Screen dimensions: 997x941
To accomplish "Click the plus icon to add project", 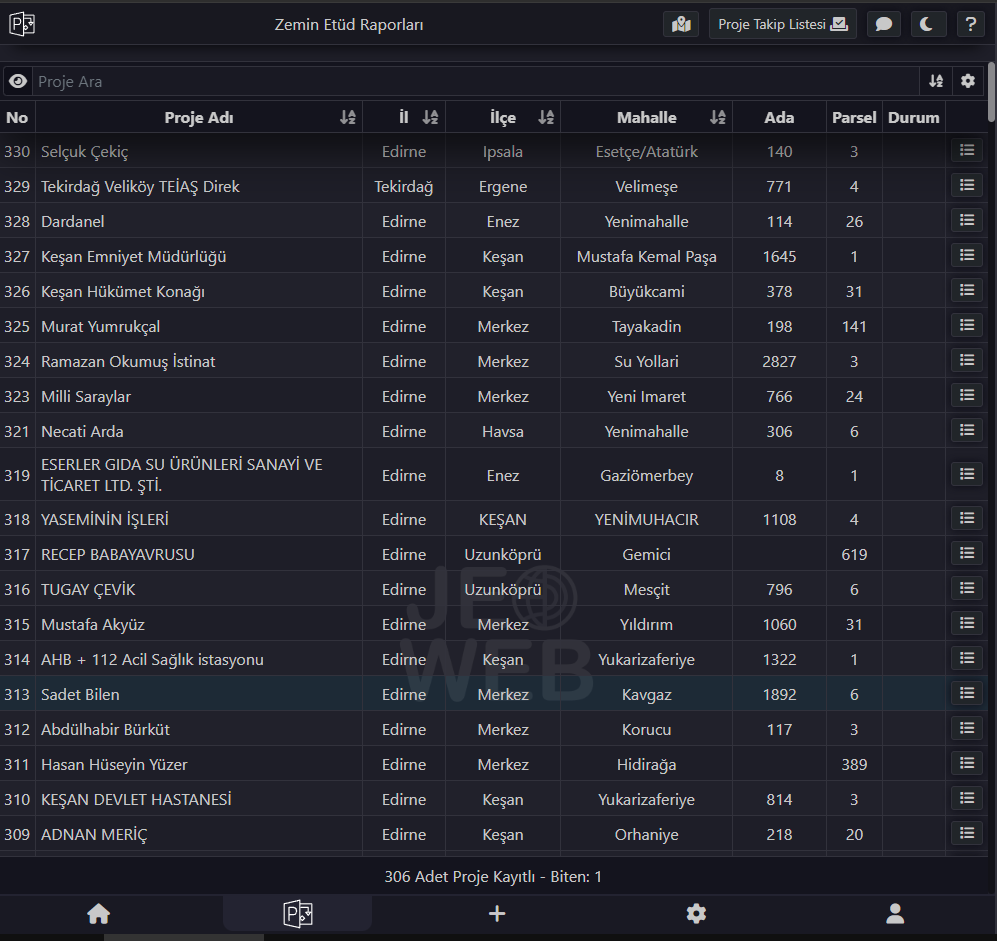I will 497,913.
